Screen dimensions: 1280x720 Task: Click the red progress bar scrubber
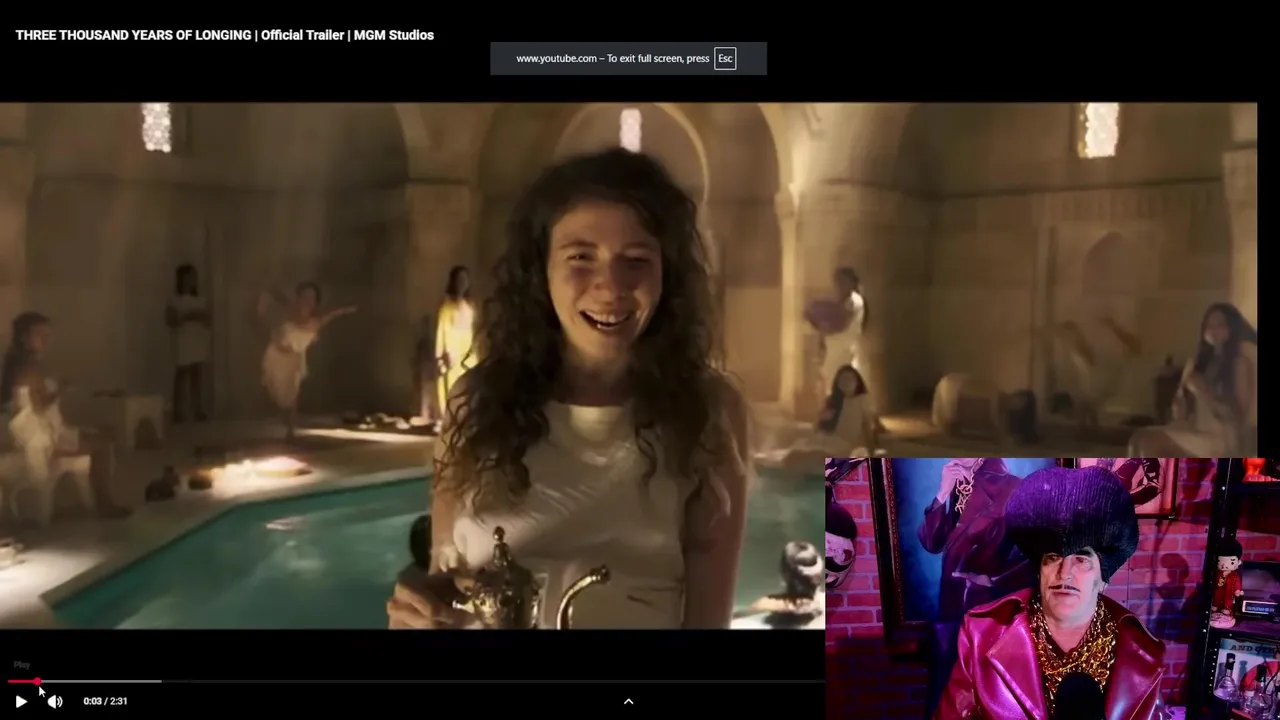tap(37, 682)
